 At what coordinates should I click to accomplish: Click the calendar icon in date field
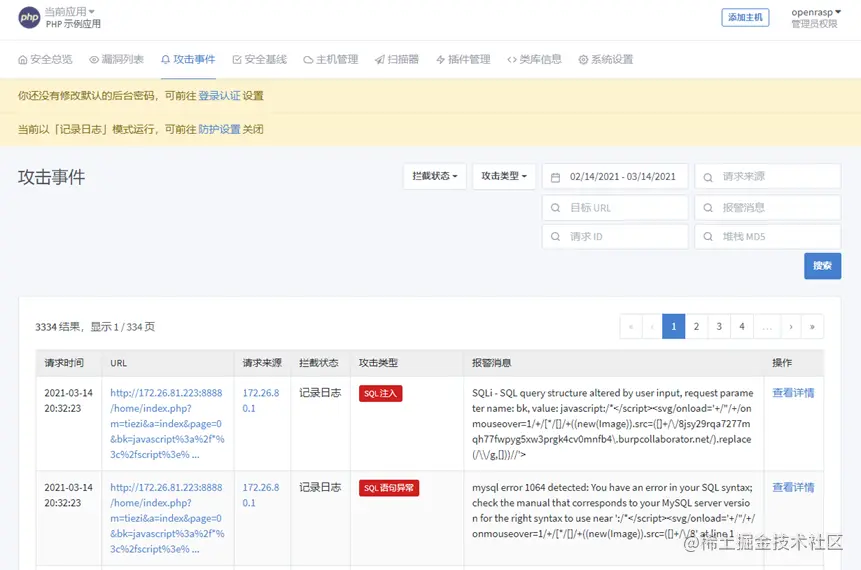tap(555, 177)
